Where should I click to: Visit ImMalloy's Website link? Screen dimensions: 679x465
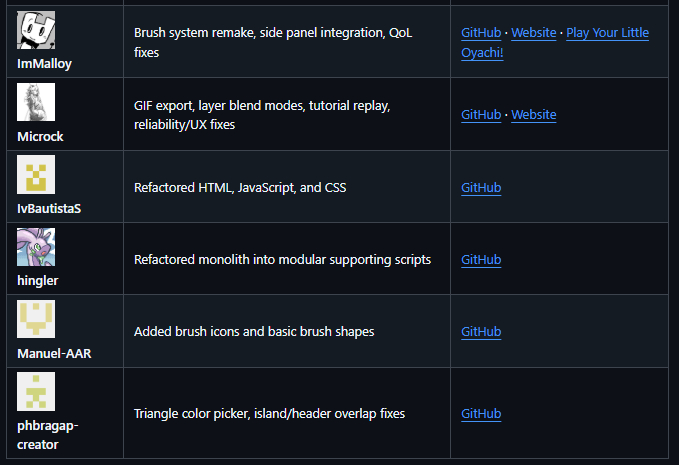(x=534, y=33)
